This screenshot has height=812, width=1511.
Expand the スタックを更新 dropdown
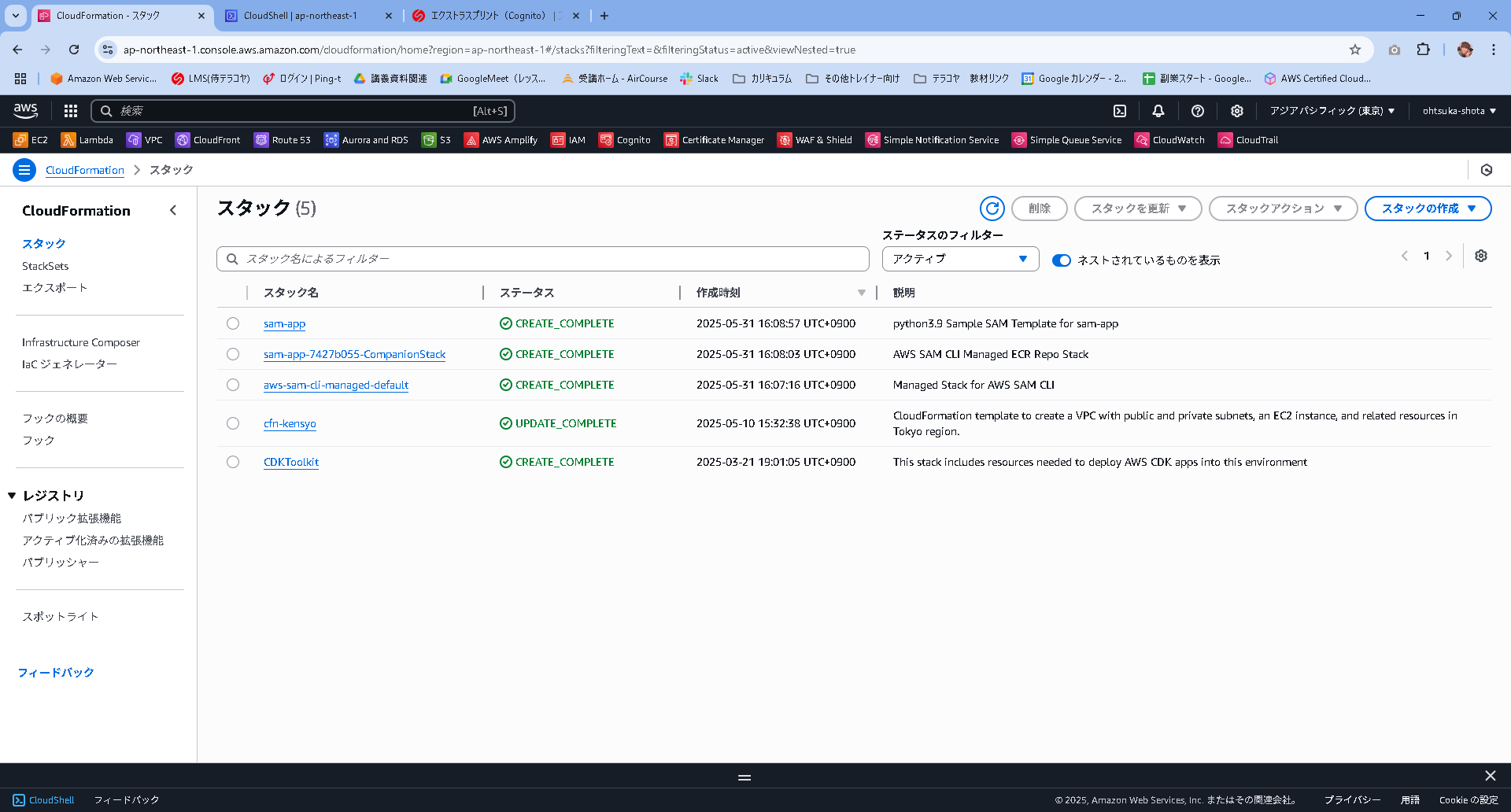pyautogui.click(x=1138, y=209)
